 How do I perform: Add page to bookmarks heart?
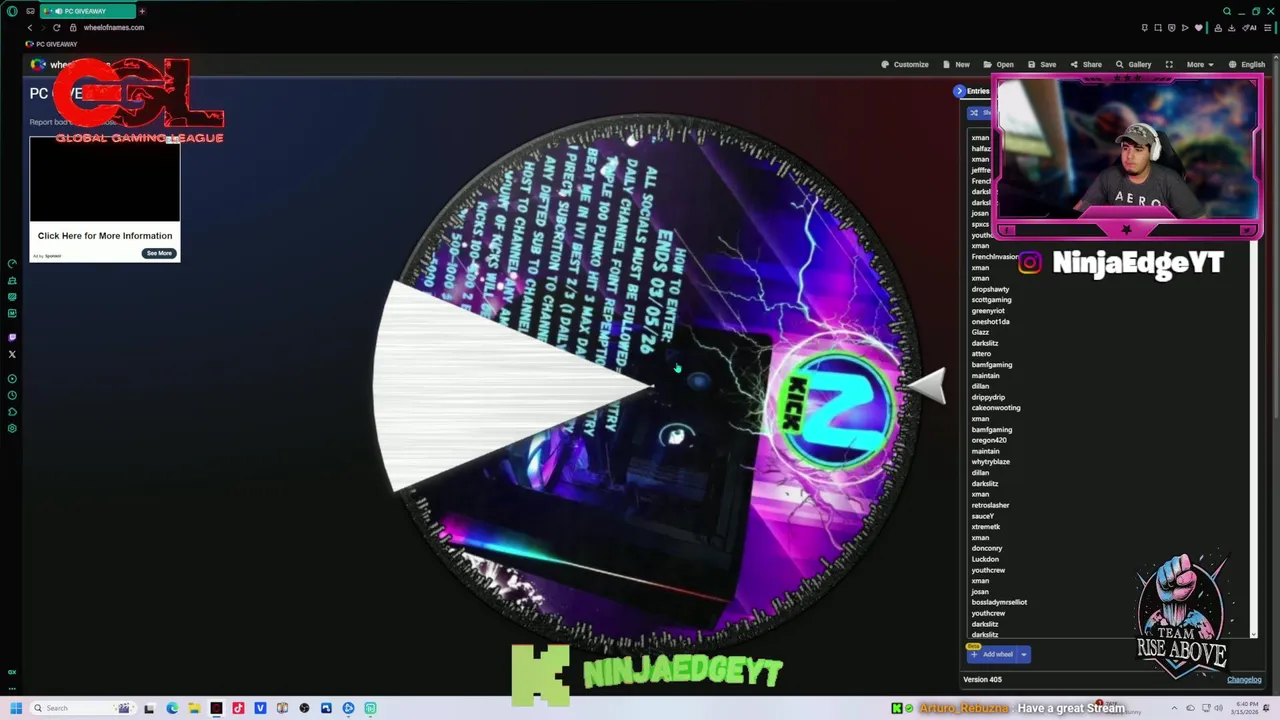[1199, 27]
